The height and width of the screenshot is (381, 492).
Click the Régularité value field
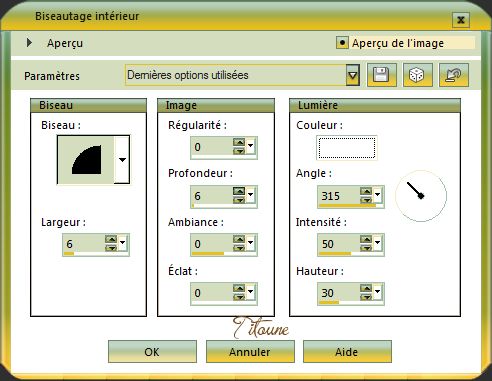point(212,147)
